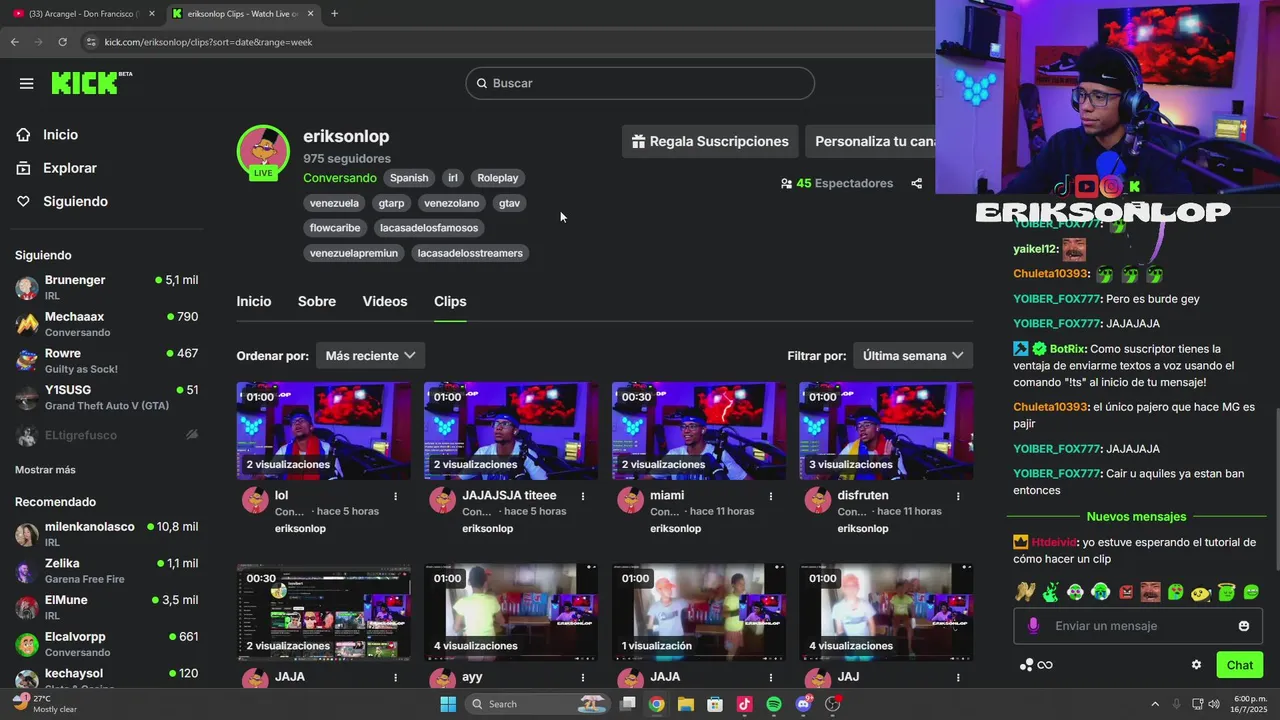Click the share icon next to Espectadores

point(916,183)
